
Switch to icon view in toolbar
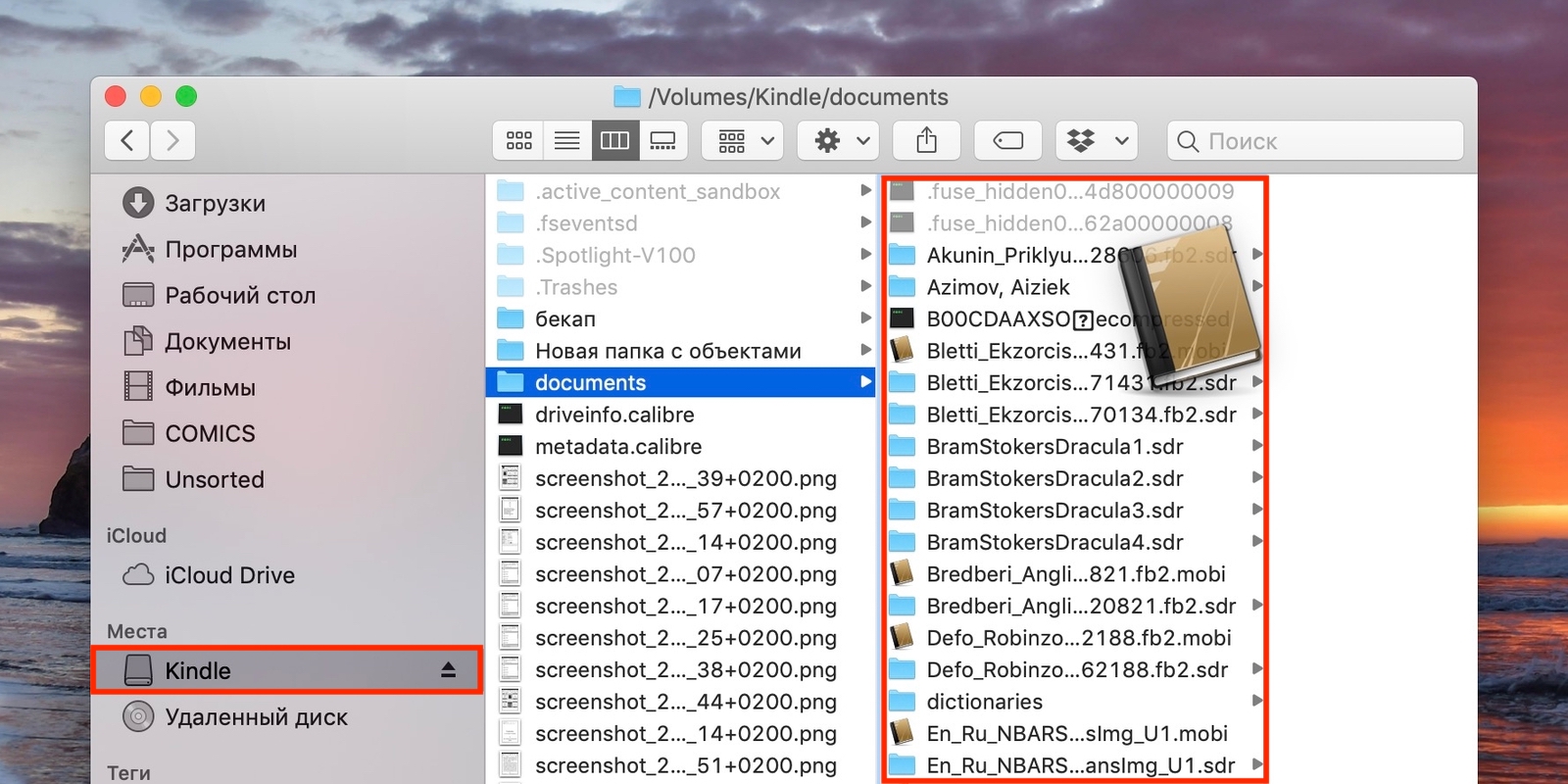click(x=519, y=141)
